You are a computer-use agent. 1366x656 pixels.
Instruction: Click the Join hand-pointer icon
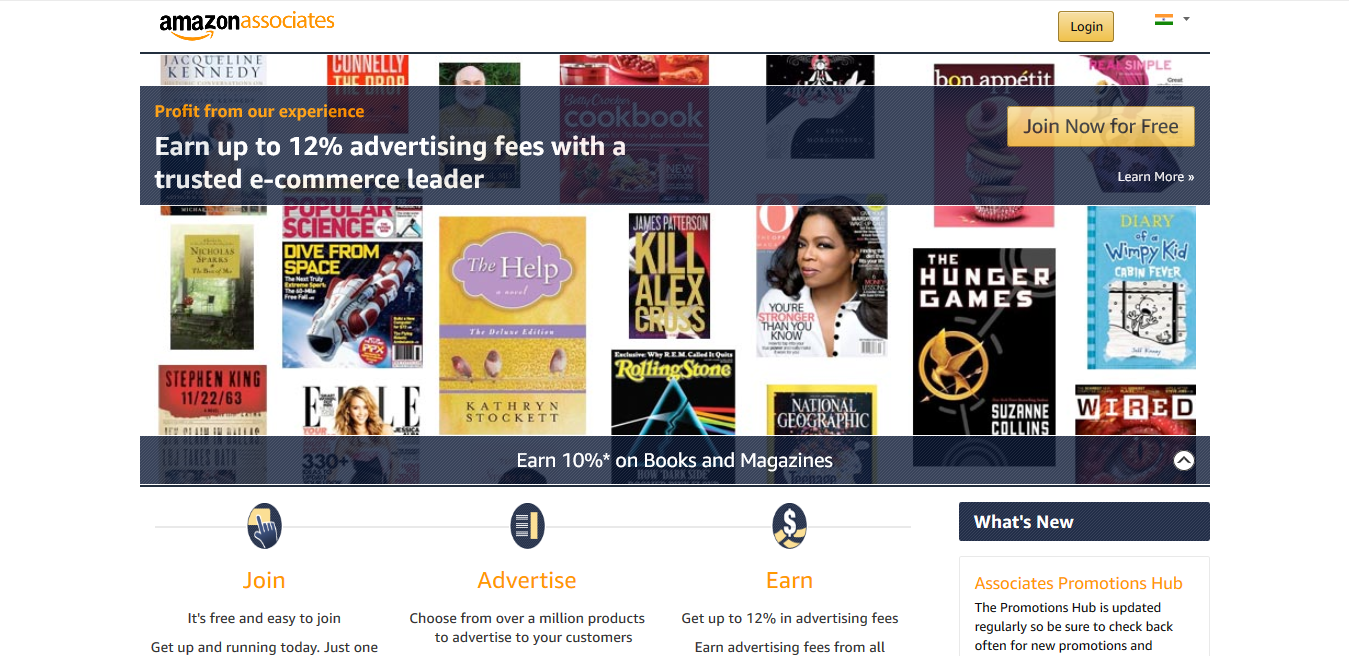coord(264,526)
